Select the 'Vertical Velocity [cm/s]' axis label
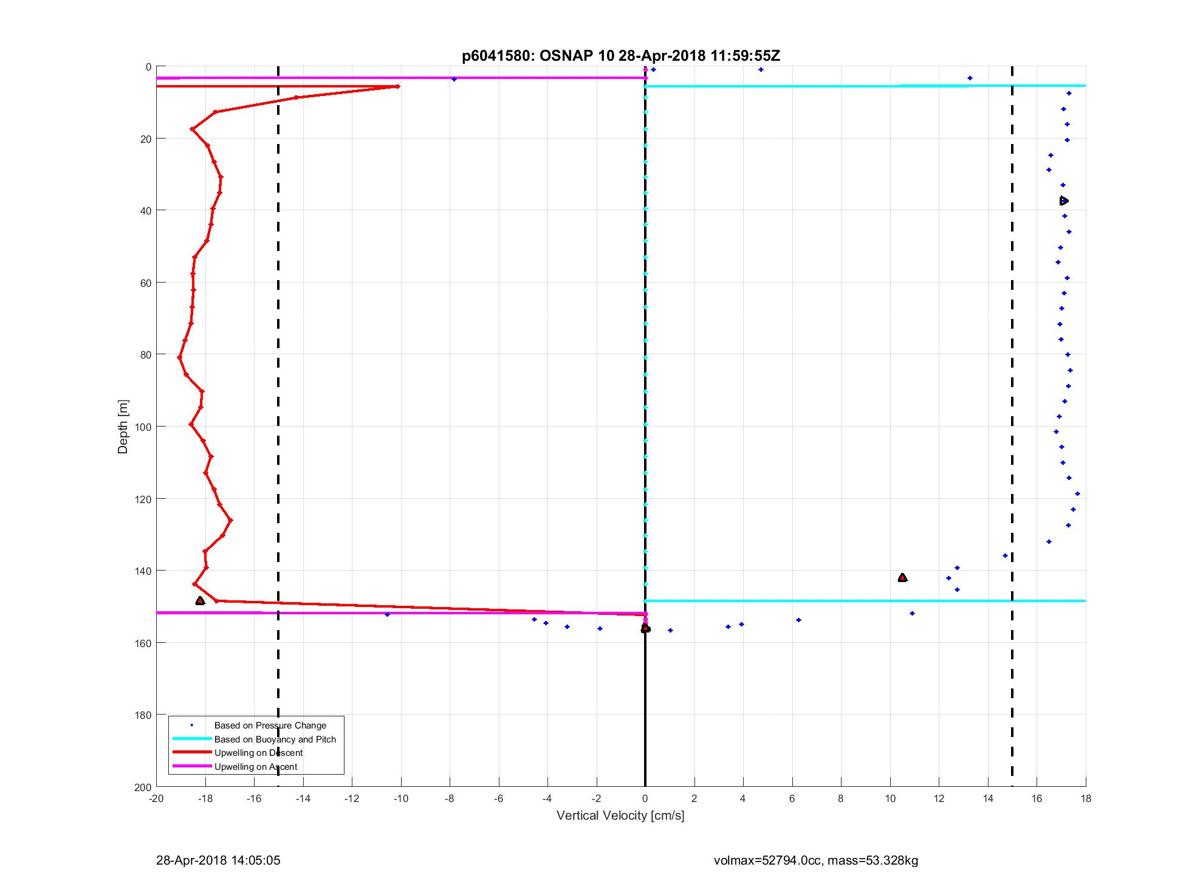The height and width of the screenshot is (885, 1200). pyautogui.click(x=620, y=816)
